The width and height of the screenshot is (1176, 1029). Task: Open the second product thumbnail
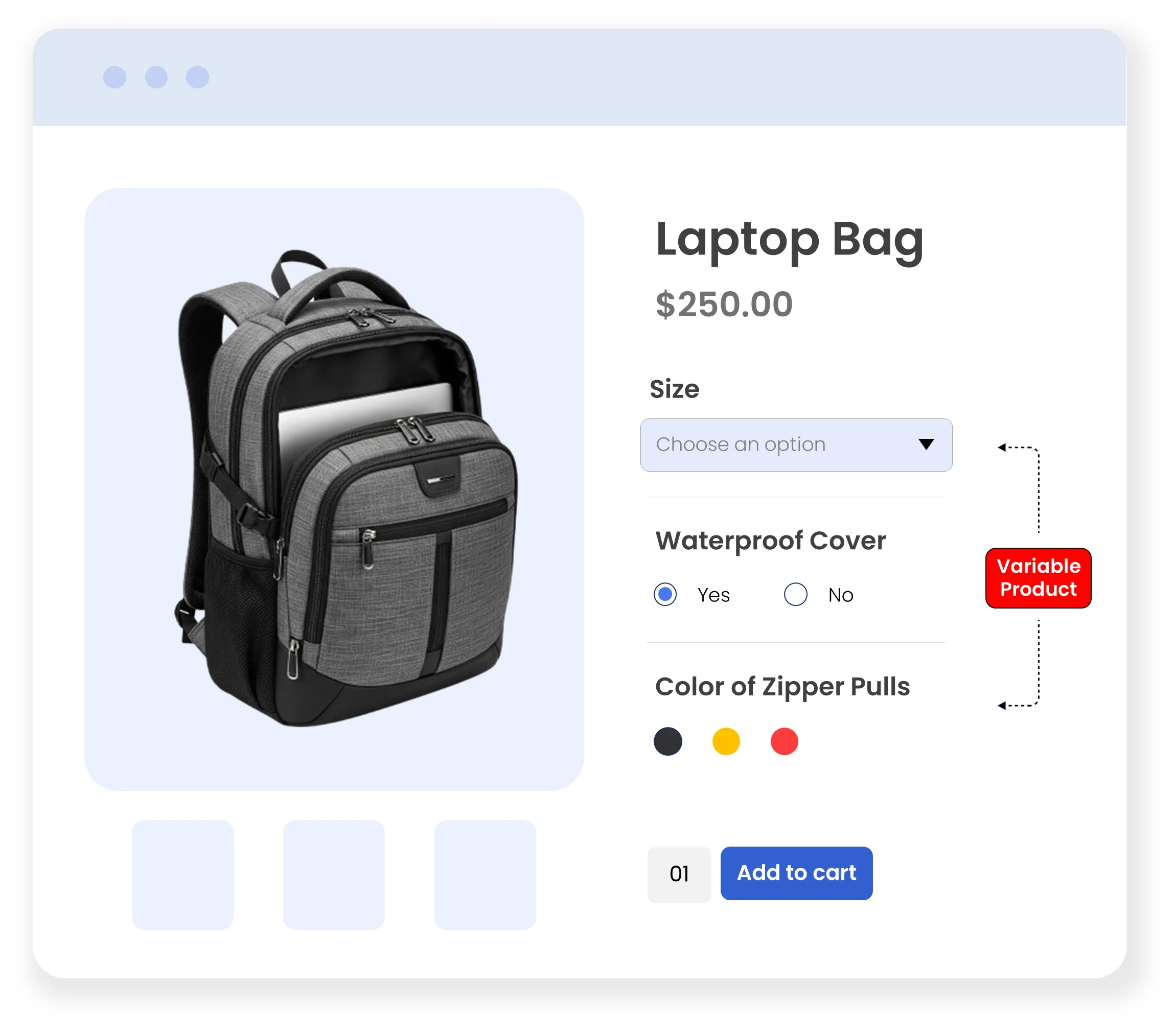[x=334, y=875]
